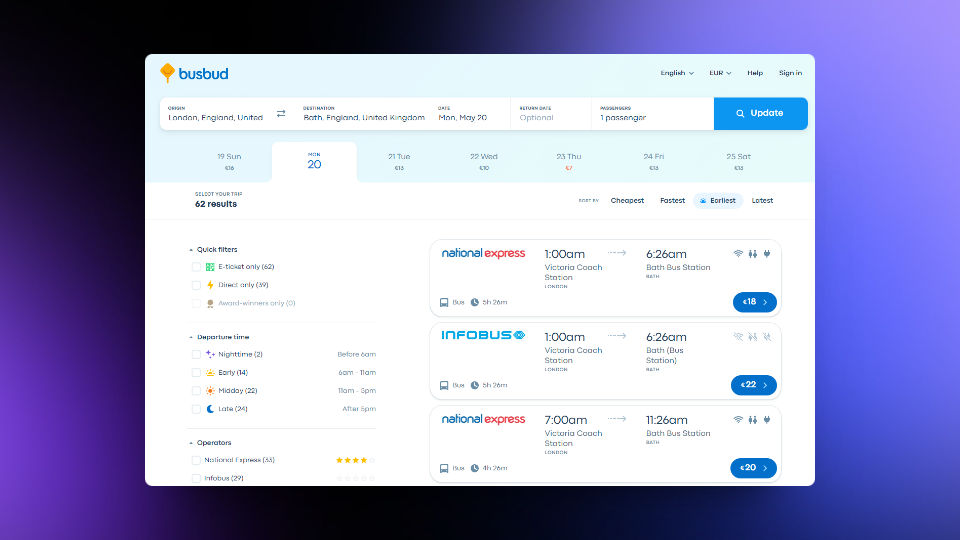
Task: Click the WiFi icon on 1:00am National Express trip
Action: 738,253
